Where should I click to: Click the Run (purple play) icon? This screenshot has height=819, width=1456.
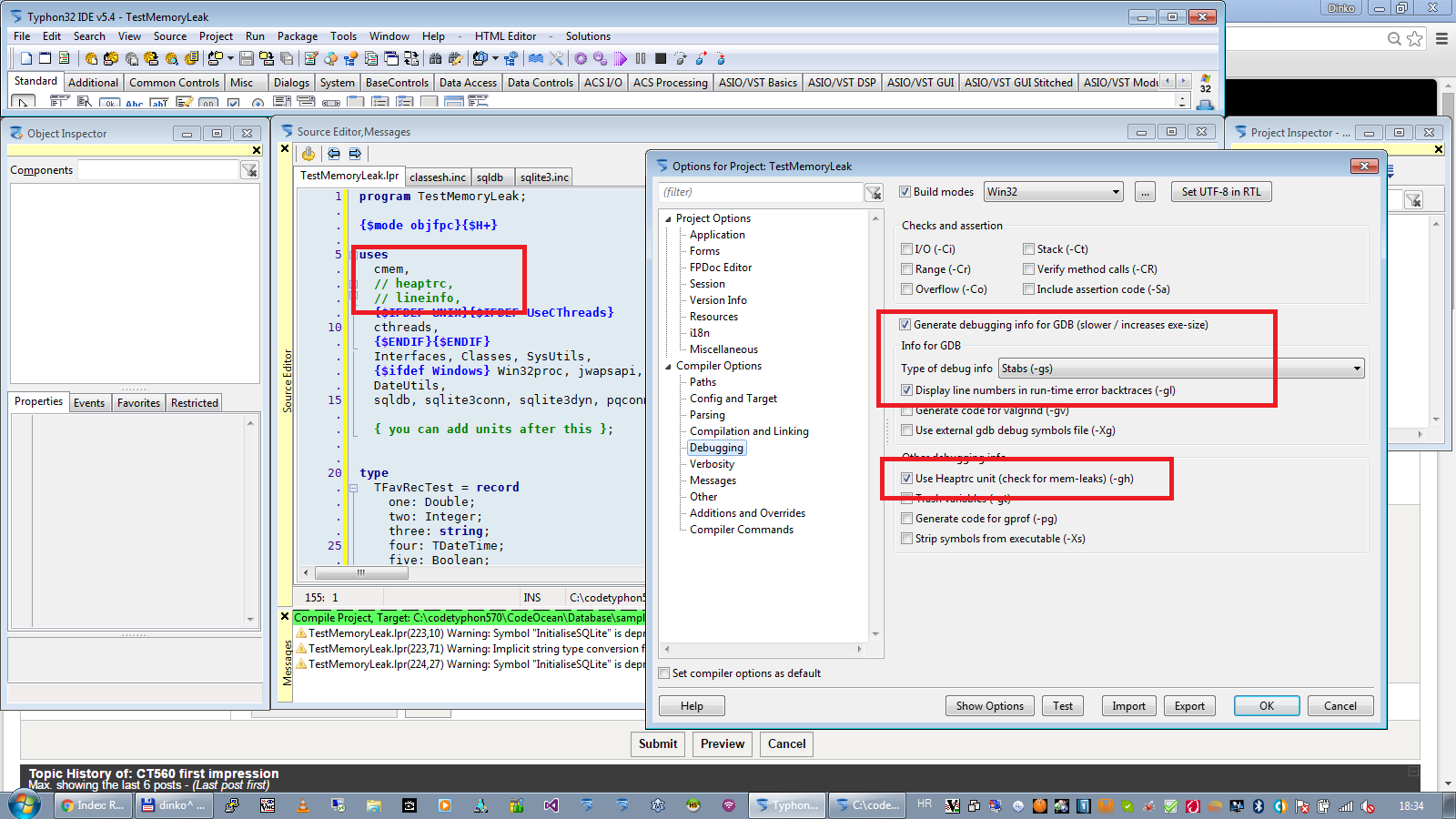click(621, 58)
